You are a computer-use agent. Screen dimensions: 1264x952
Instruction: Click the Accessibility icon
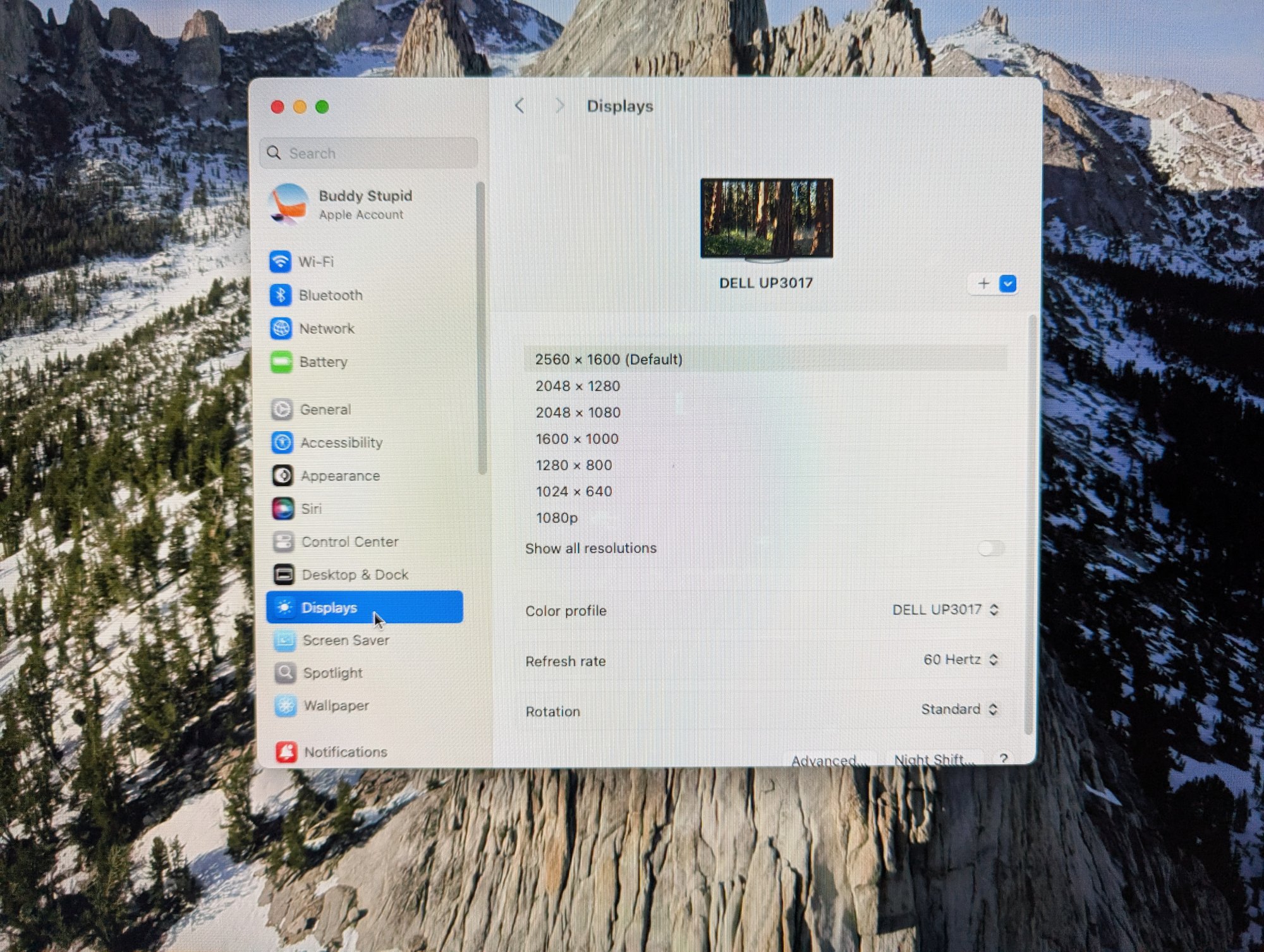click(282, 442)
